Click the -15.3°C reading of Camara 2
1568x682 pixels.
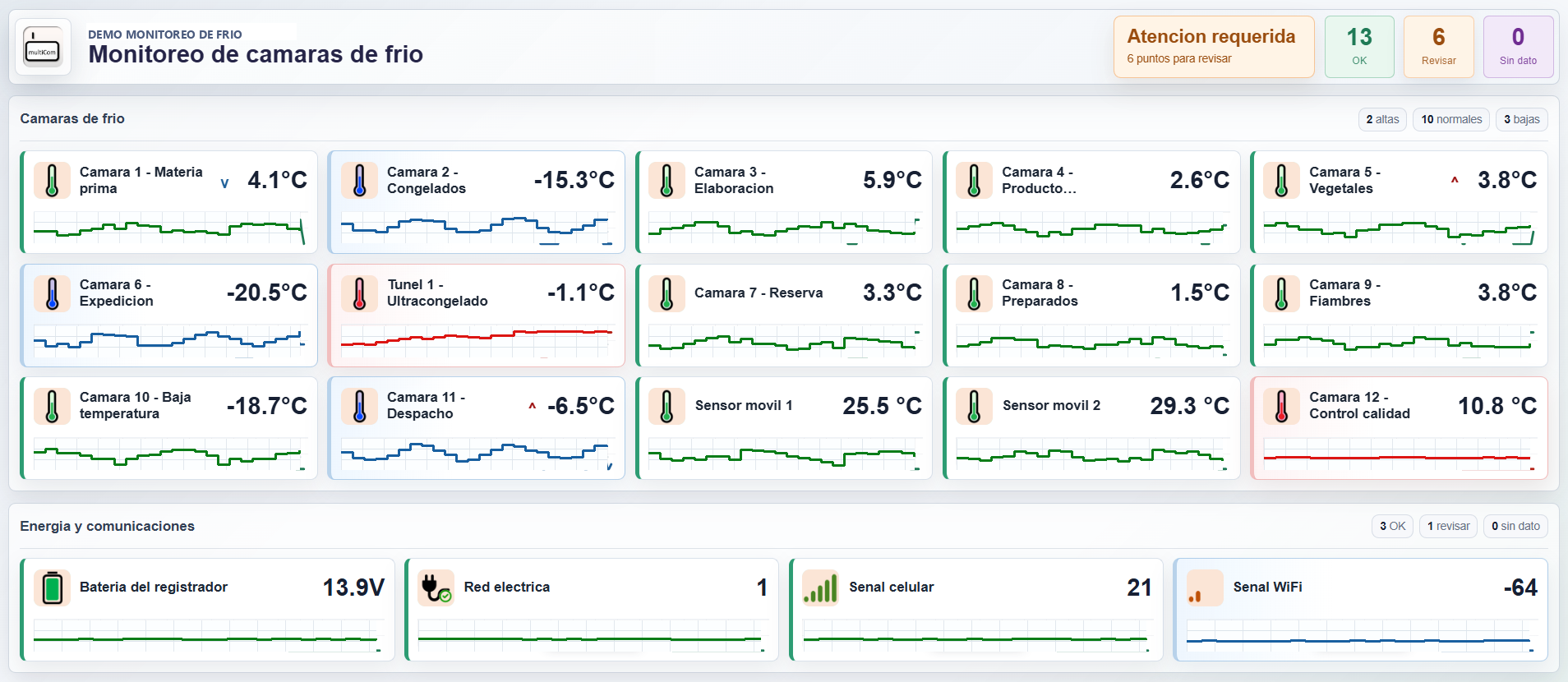(x=574, y=180)
